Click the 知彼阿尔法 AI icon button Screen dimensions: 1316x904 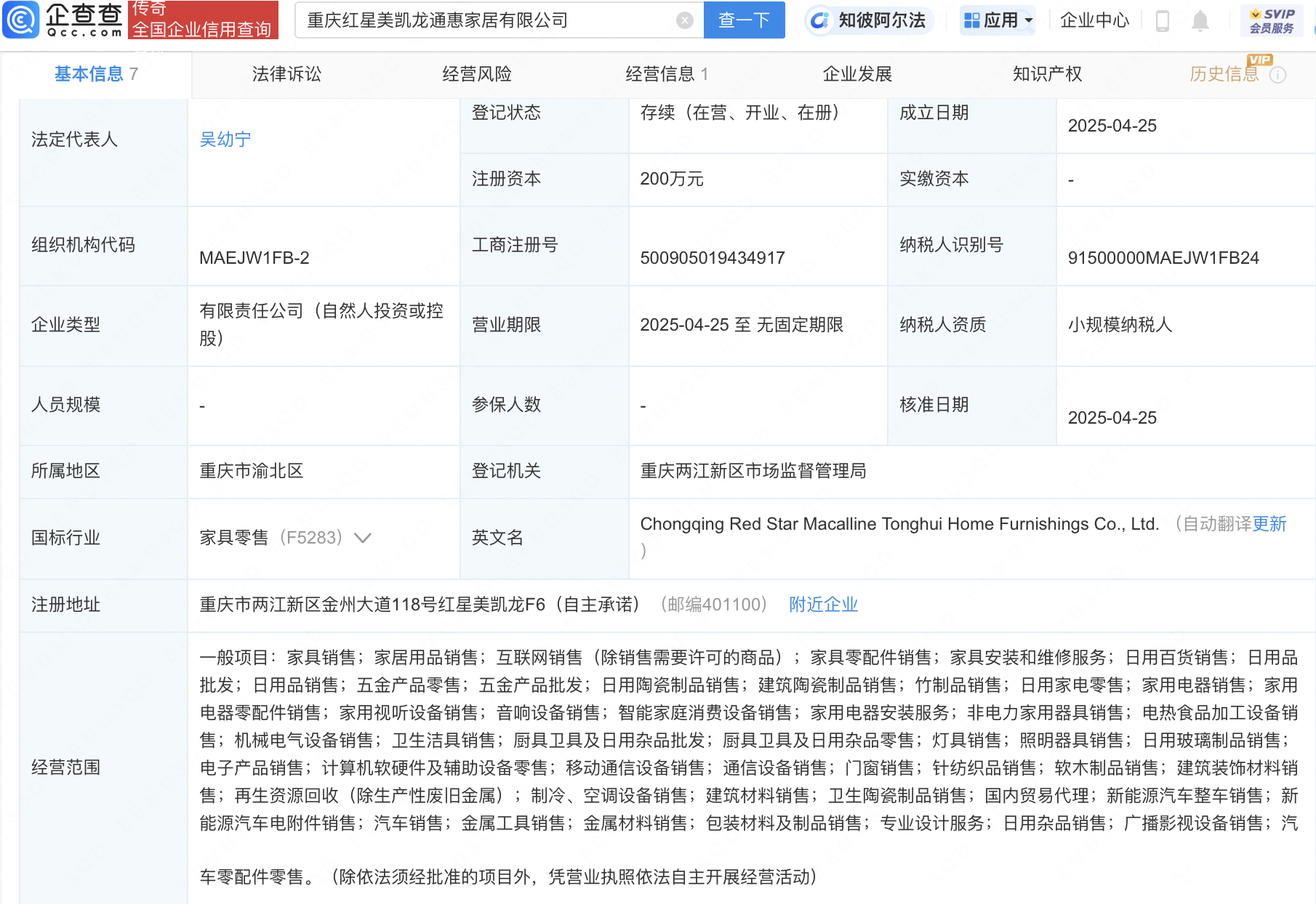(x=870, y=20)
